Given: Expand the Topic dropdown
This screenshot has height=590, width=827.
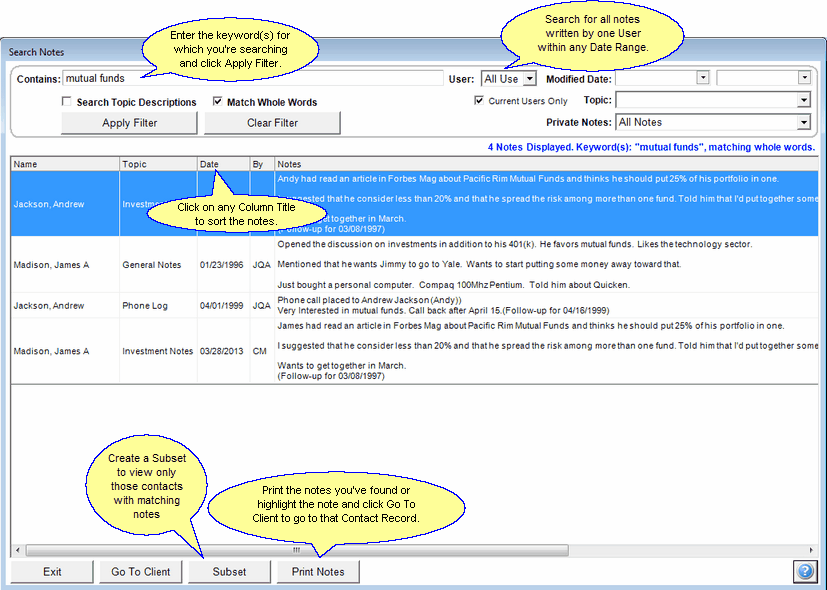Looking at the screenshot, I should [x=803, y=100].
